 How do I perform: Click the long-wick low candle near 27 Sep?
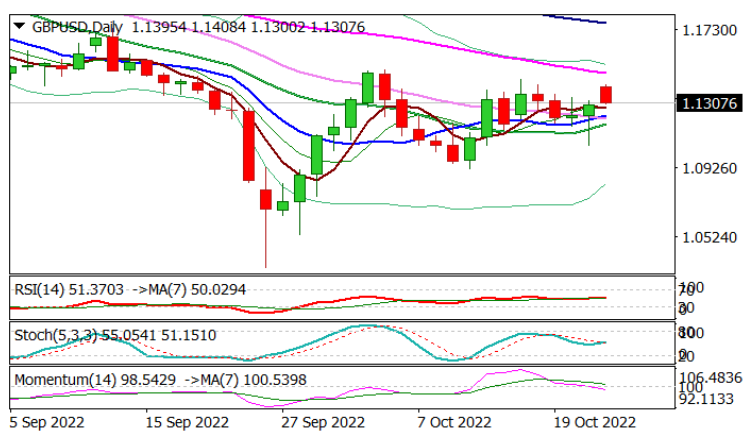(266, 200)
